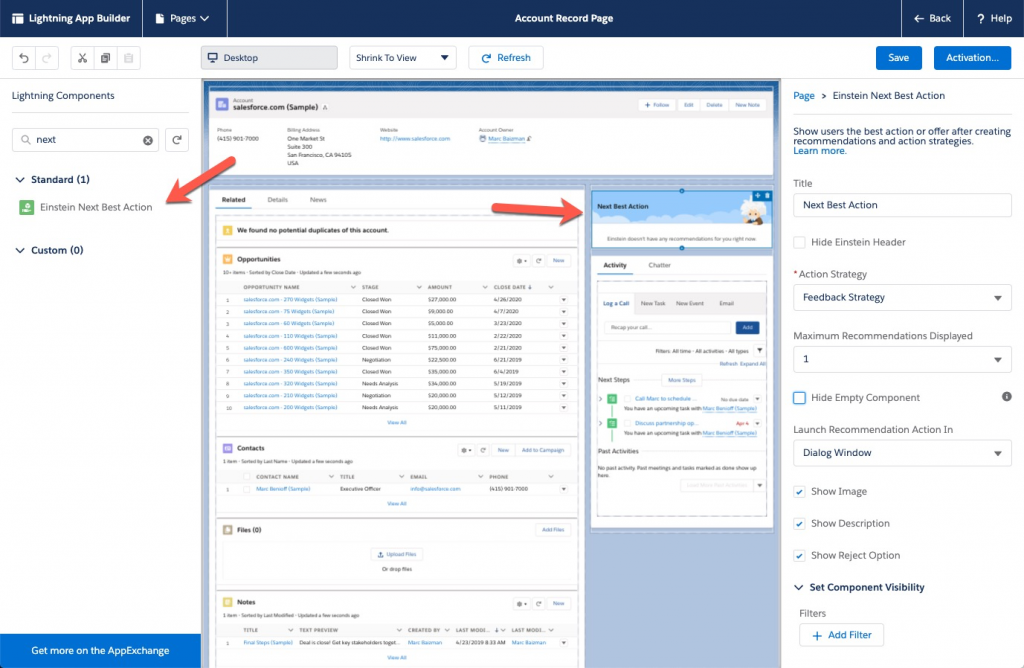This screenshot has width=1024, height=668.
Task: Refresh the Contacts related list
Action: pyautogui.click(x=483, y=450)
